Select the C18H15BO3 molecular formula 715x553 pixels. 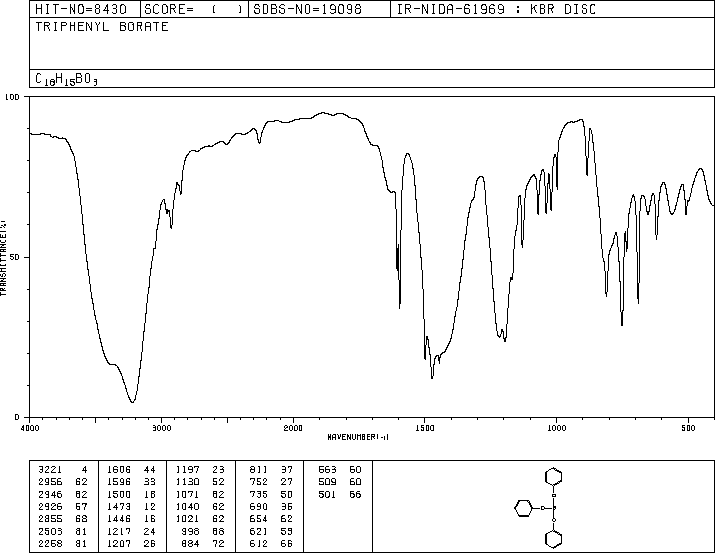(66, 79)
